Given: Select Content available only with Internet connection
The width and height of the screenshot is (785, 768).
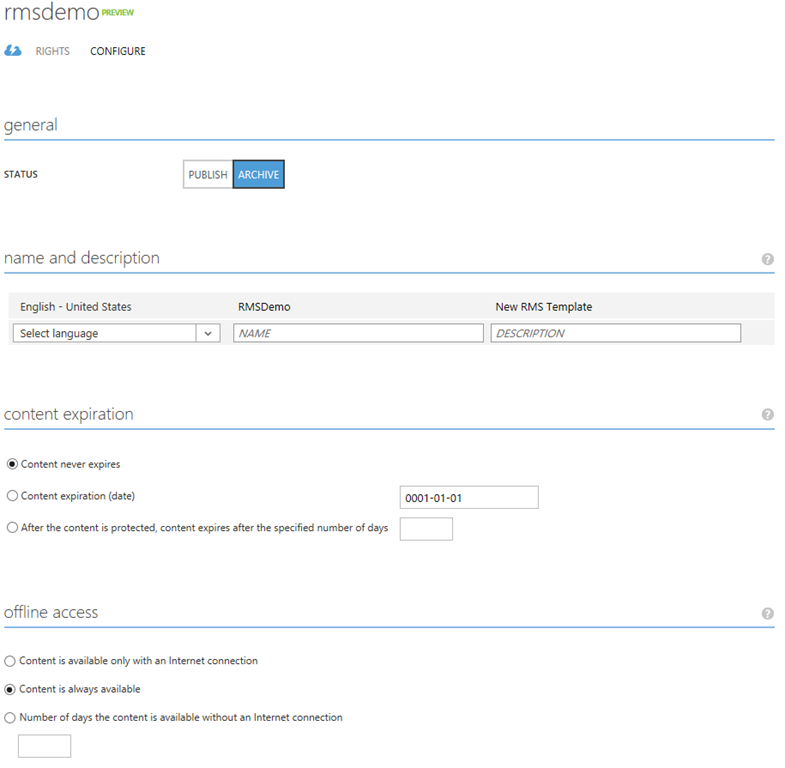Looking at the screenshot, I should pos(10,661).
